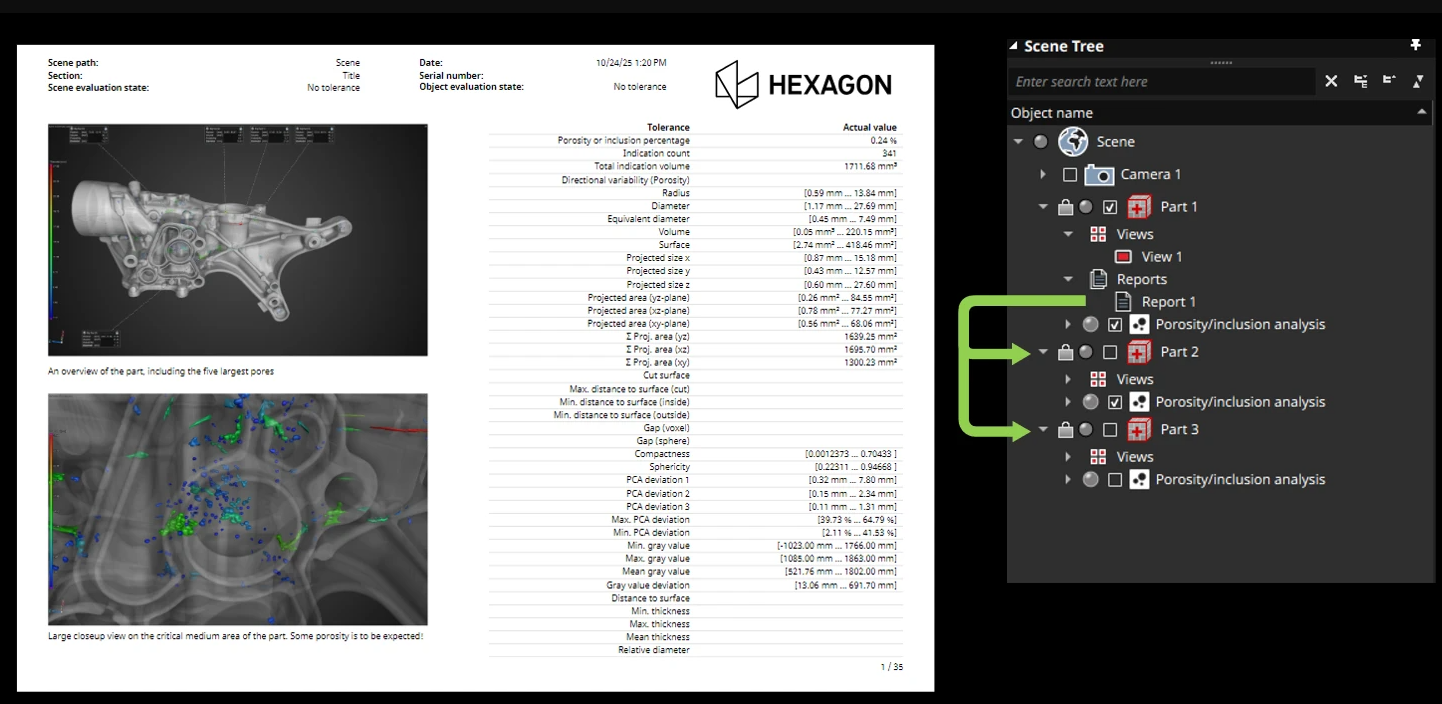
Task: Click the Part 2 red cube icon
Action: pyautogui.click(x=1139, y=352)
